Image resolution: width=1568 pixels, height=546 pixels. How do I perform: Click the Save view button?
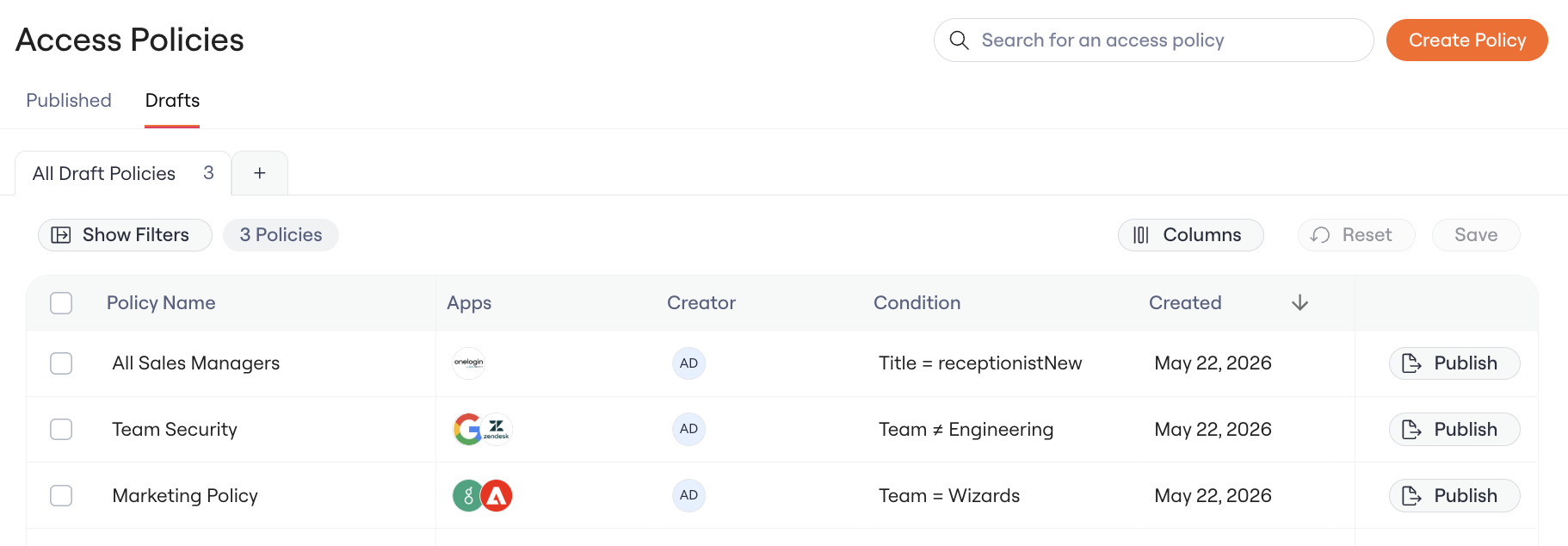click(1475, 235)
